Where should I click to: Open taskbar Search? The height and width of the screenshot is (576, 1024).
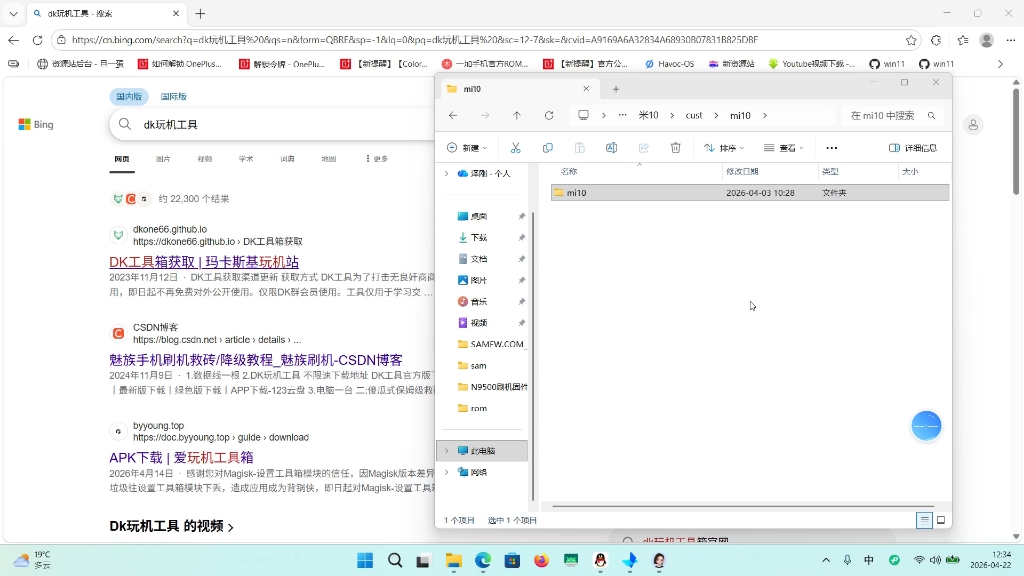click(394, 560)
